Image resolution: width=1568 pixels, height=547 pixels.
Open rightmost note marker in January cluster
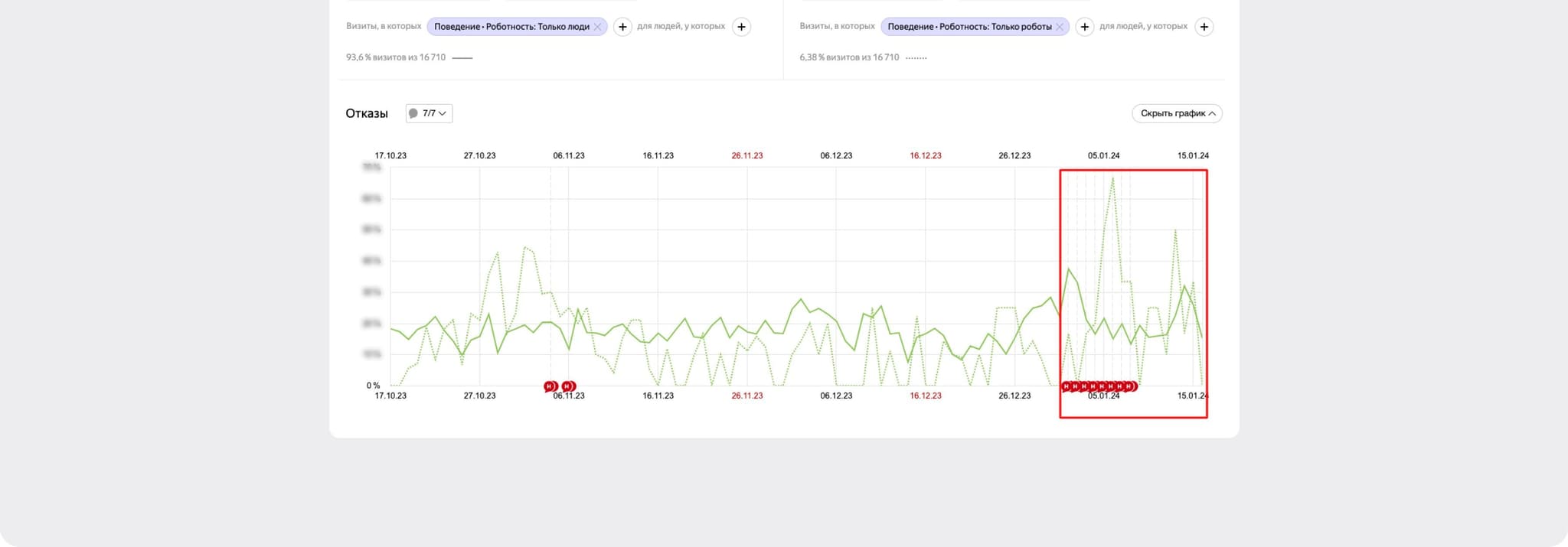1130,386
